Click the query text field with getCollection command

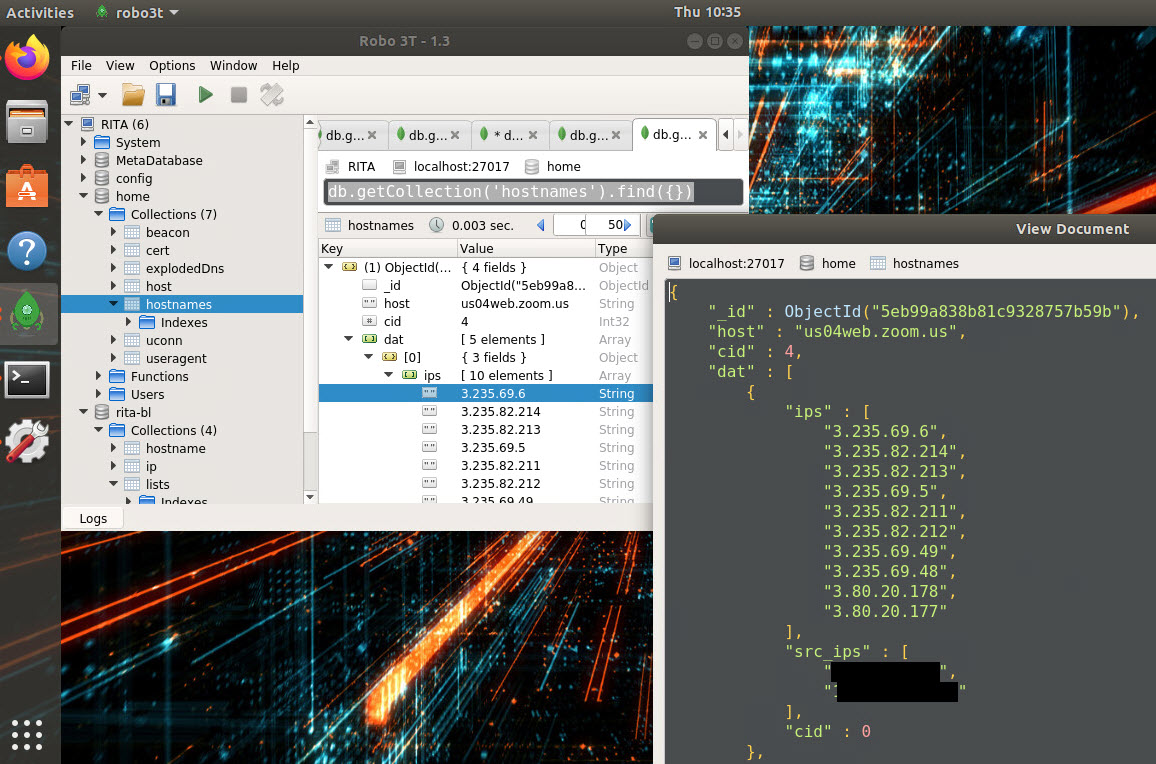point(533,192)
